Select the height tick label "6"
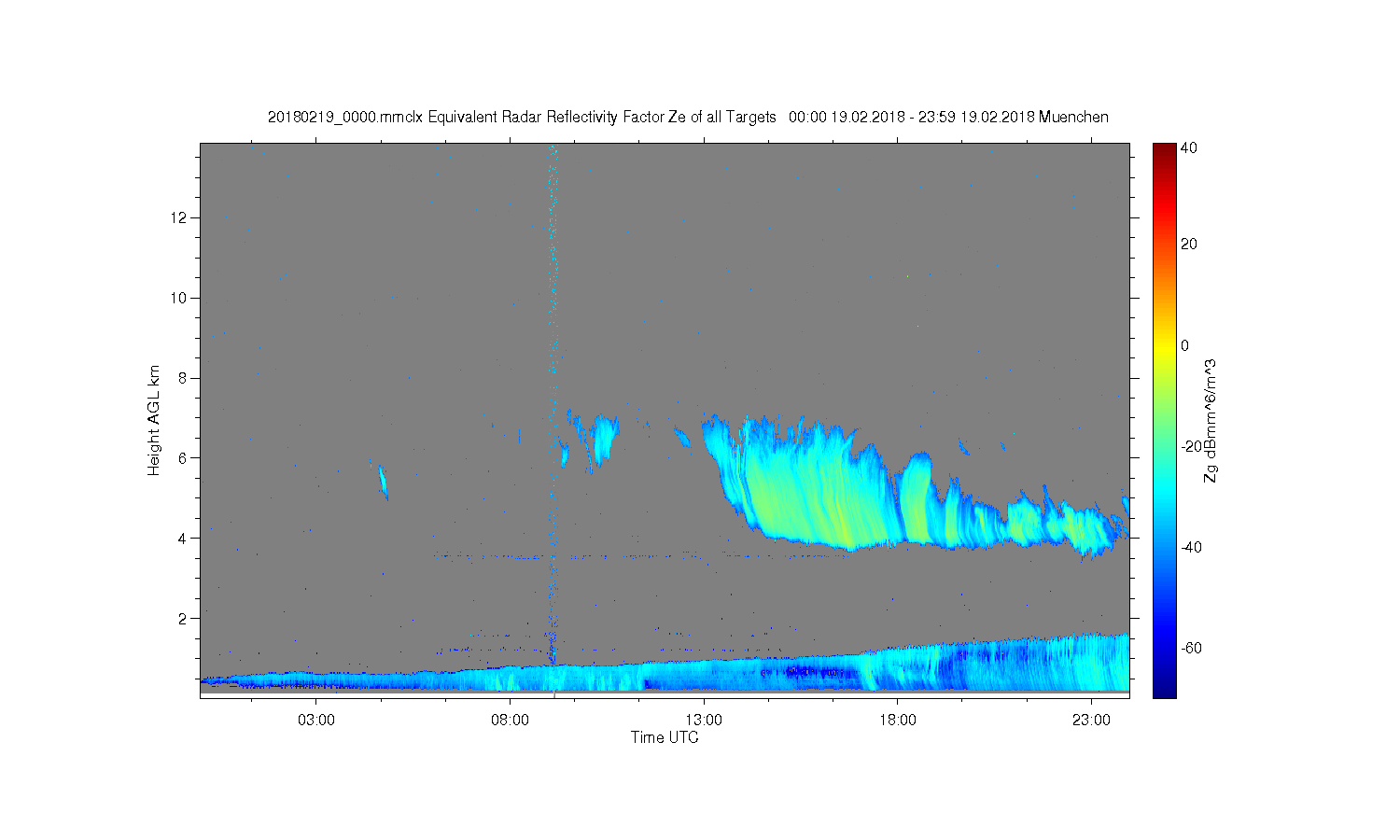The image size is (1400, 840). tap(184, 457)
